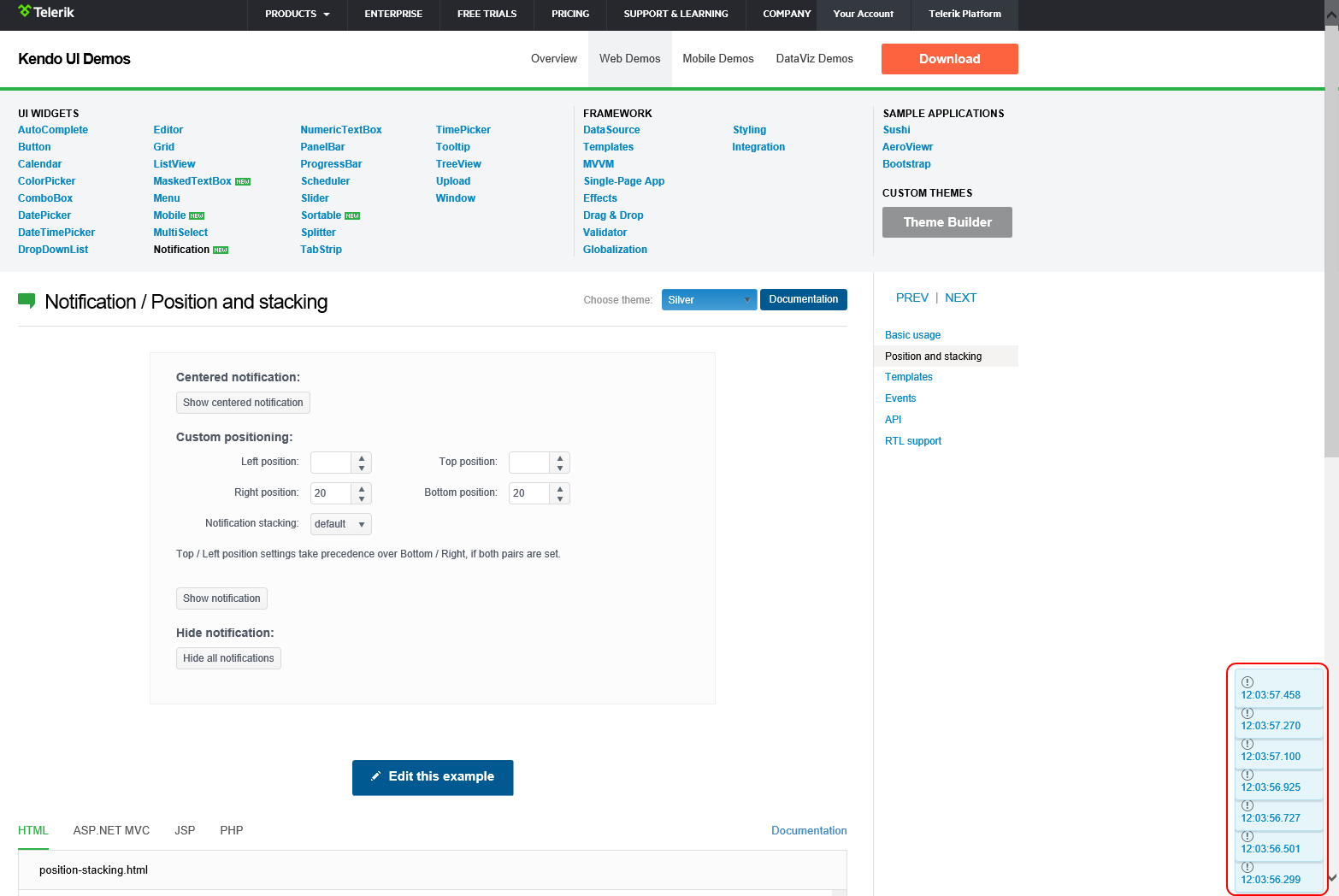Focus the Top position input field
This screenshot has width=1339, height=896.
[530, 463]
